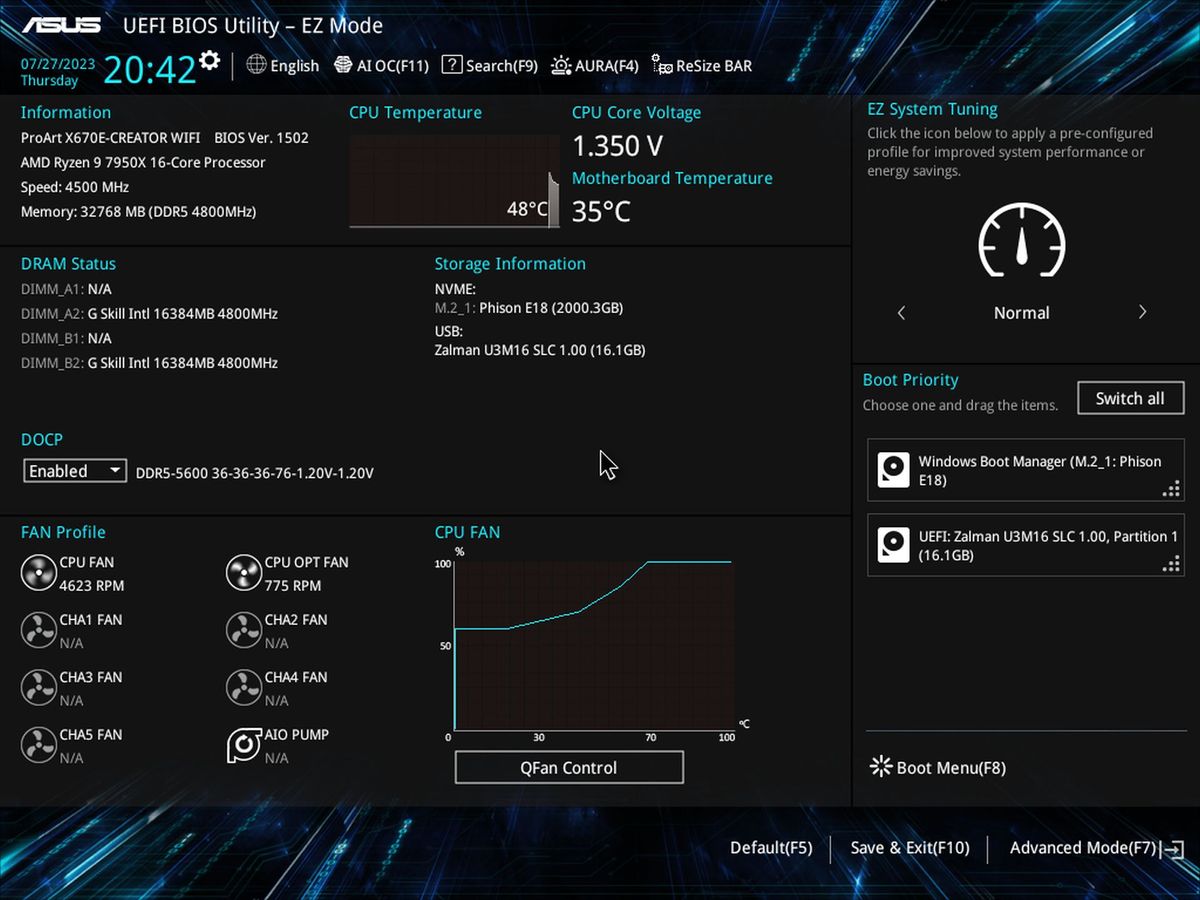Select the Windows Boot Manager boot entry
This screenshot has height=900, width=1200.
(1026, 470)
